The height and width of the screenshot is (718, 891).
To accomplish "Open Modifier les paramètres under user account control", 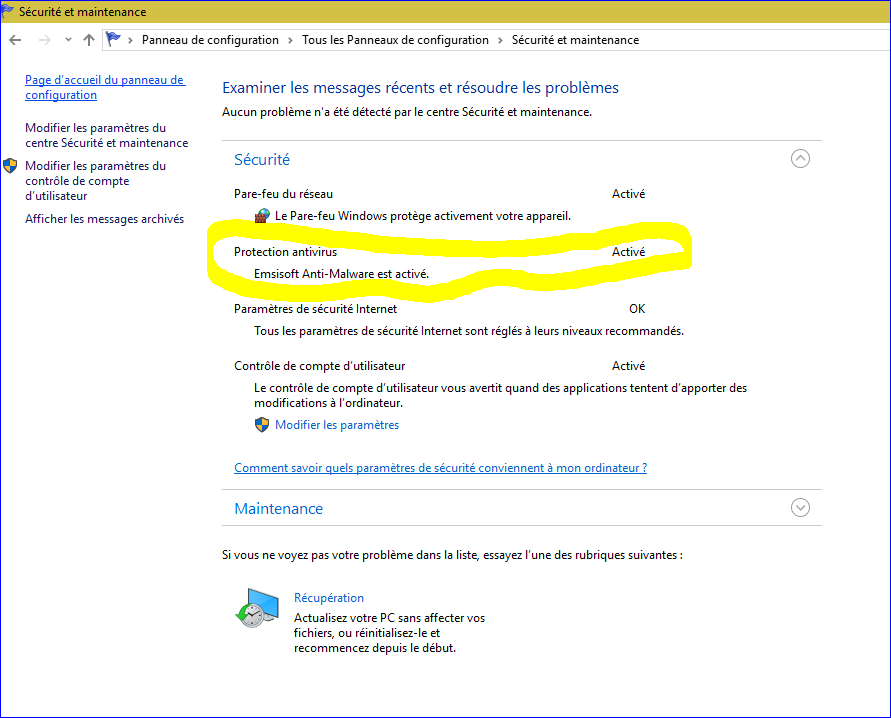I will tap(337, 425).
